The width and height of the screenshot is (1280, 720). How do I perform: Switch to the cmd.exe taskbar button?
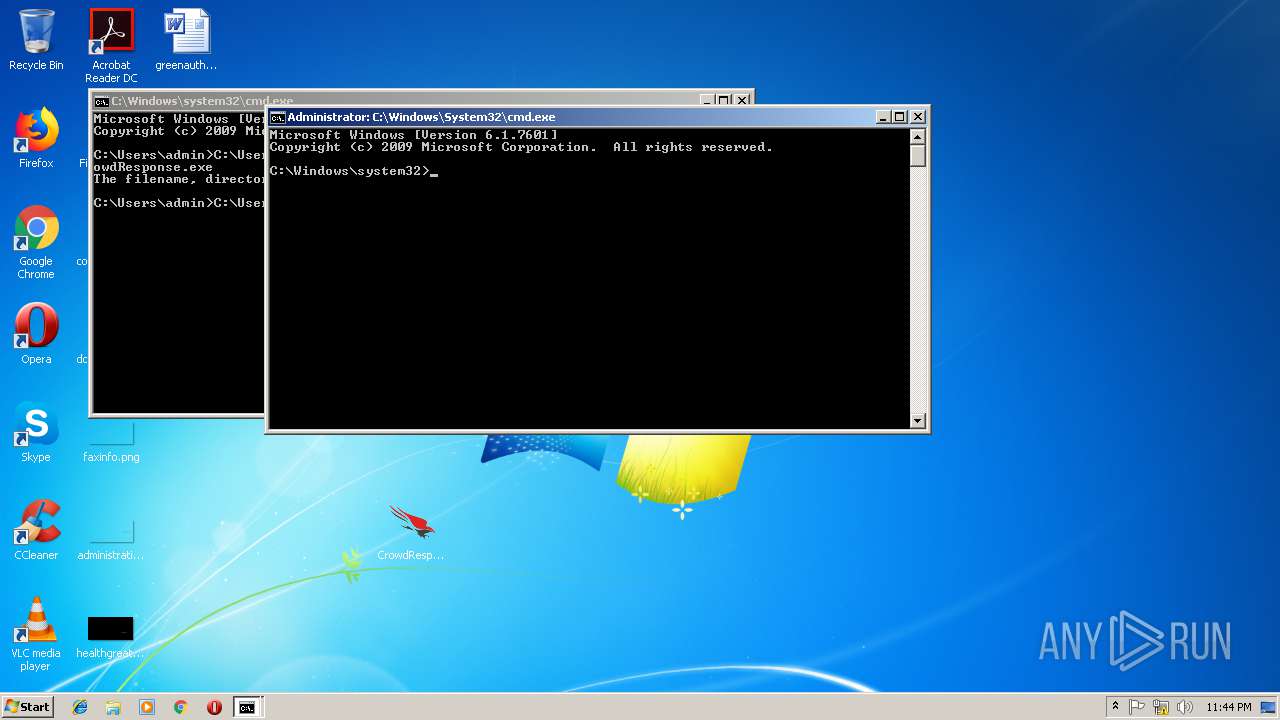pos(247,707)
